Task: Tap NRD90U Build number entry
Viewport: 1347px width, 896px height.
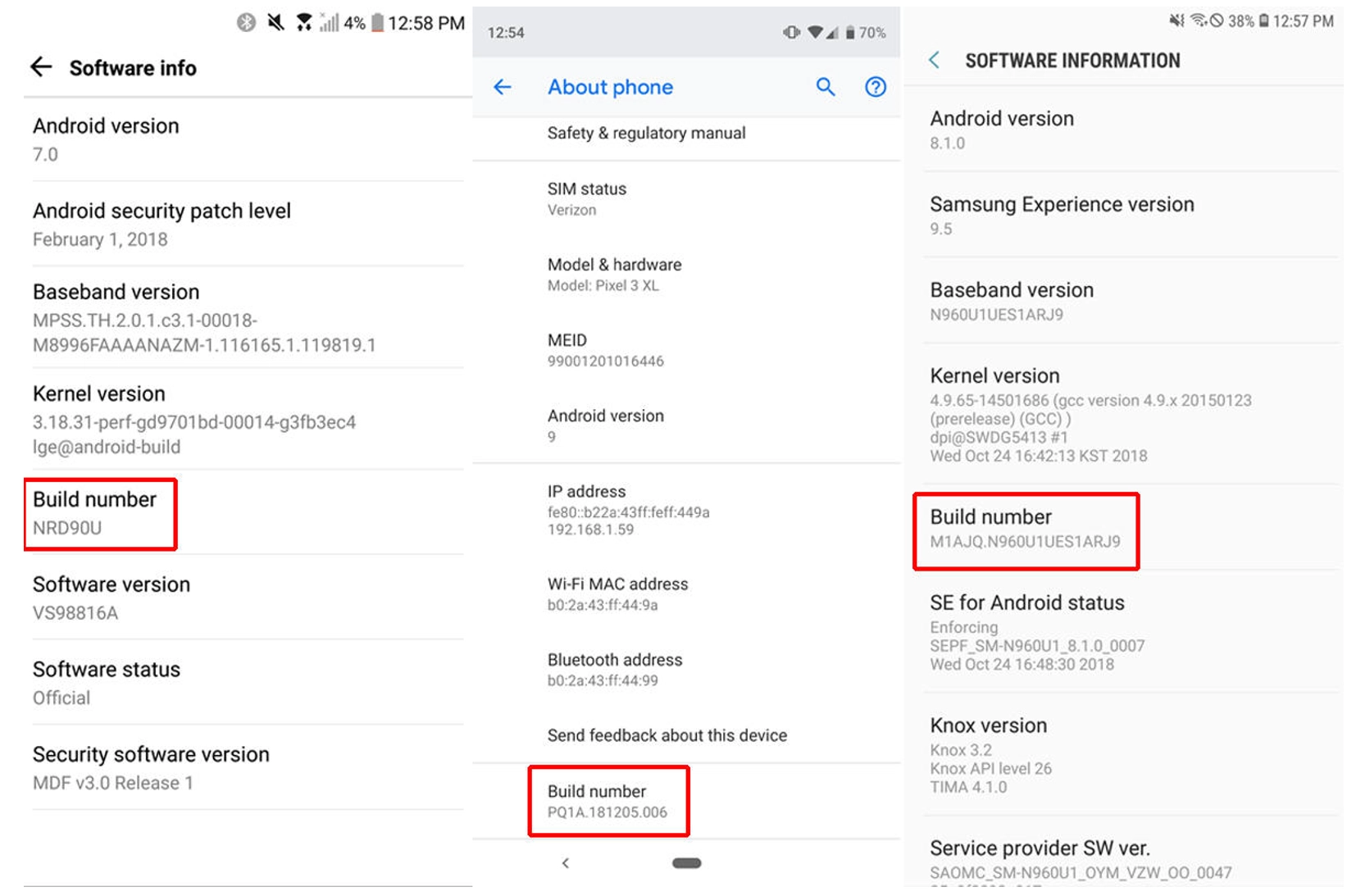Action: [99, 513]
